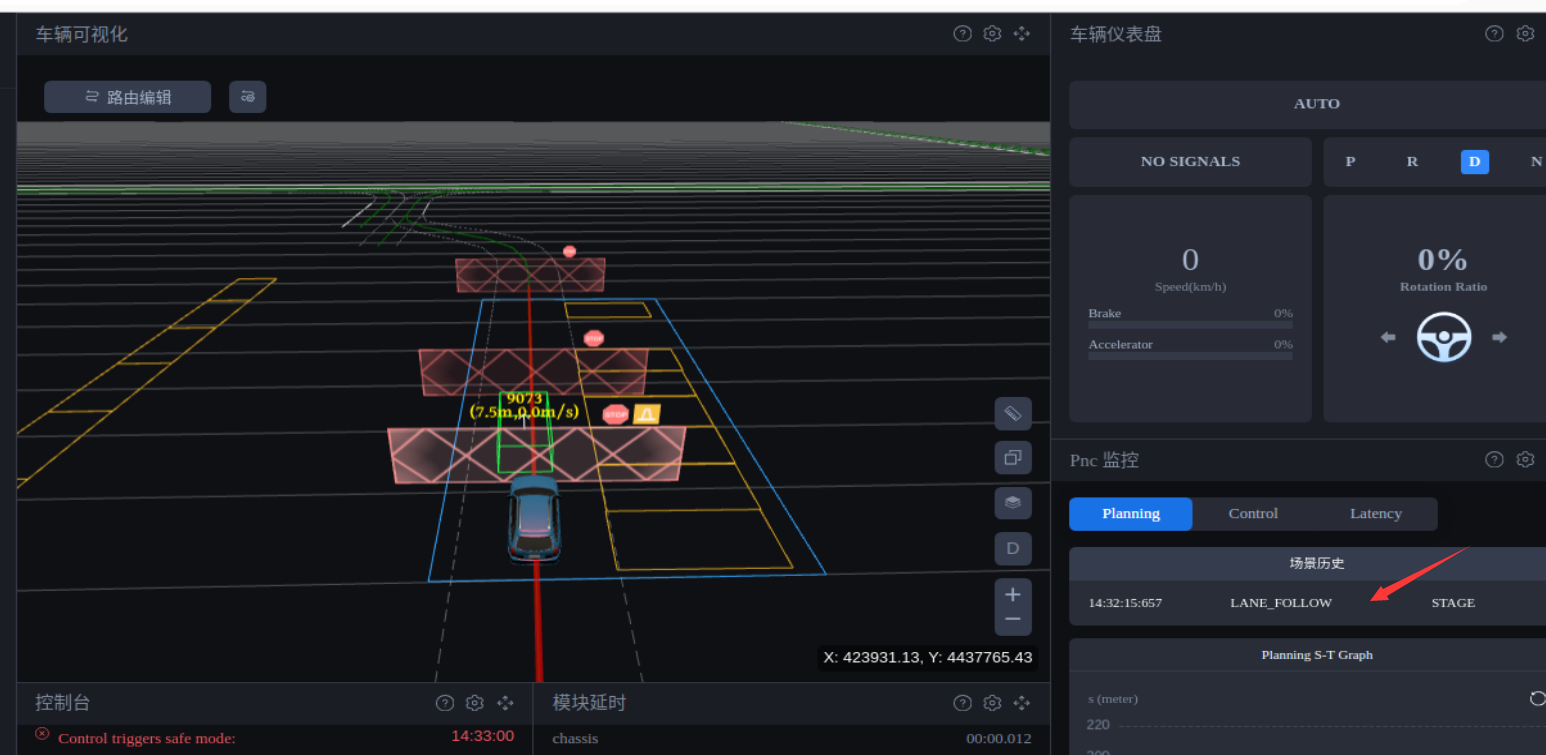Open help for the 车辆可视化 panel

tap(962, 34)
